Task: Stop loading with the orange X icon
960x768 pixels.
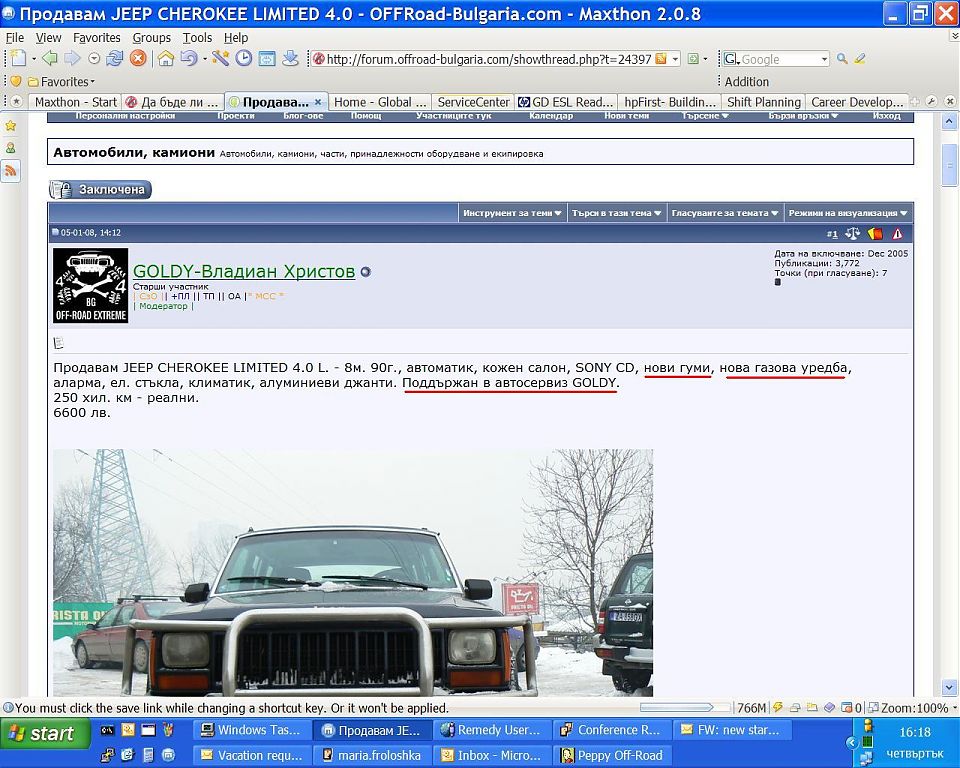Action: click(x=138, y=59)
